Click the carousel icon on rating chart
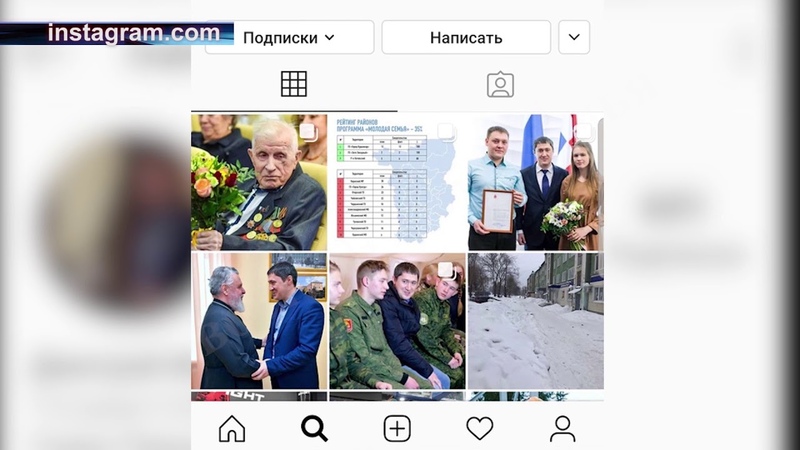Screen dimensions: 800x450 tap(446, 132)
